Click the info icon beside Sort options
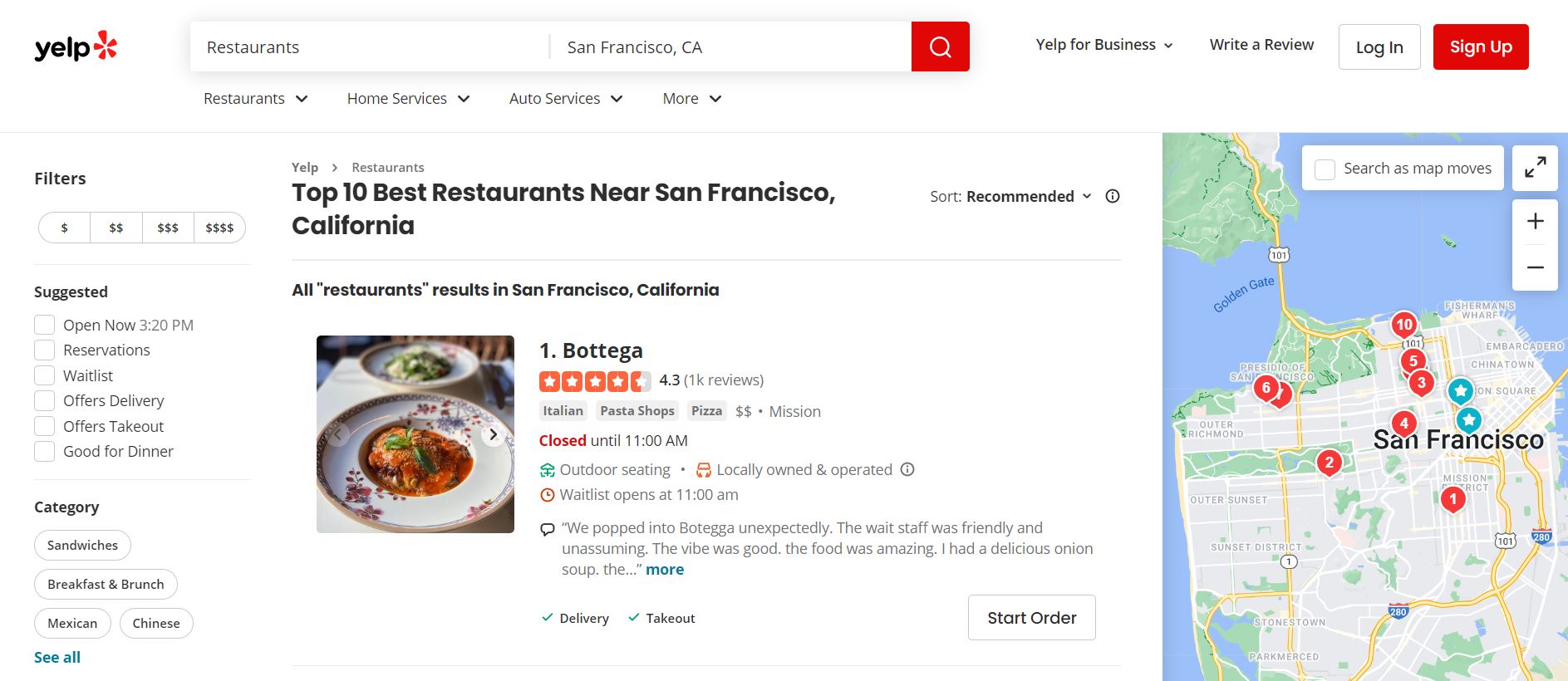This screenshot has height=681, width=1568. tap(1112, 196)
